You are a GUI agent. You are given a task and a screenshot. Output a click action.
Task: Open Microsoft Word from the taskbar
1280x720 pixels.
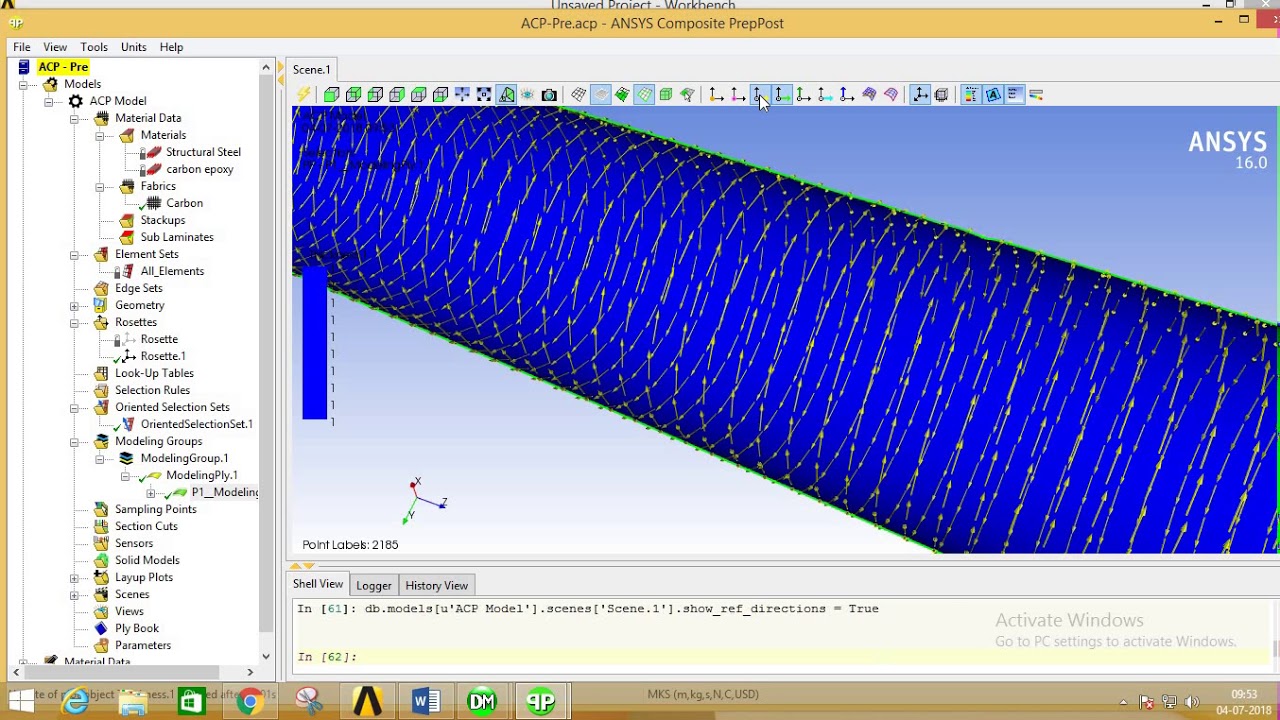[426, 702]
